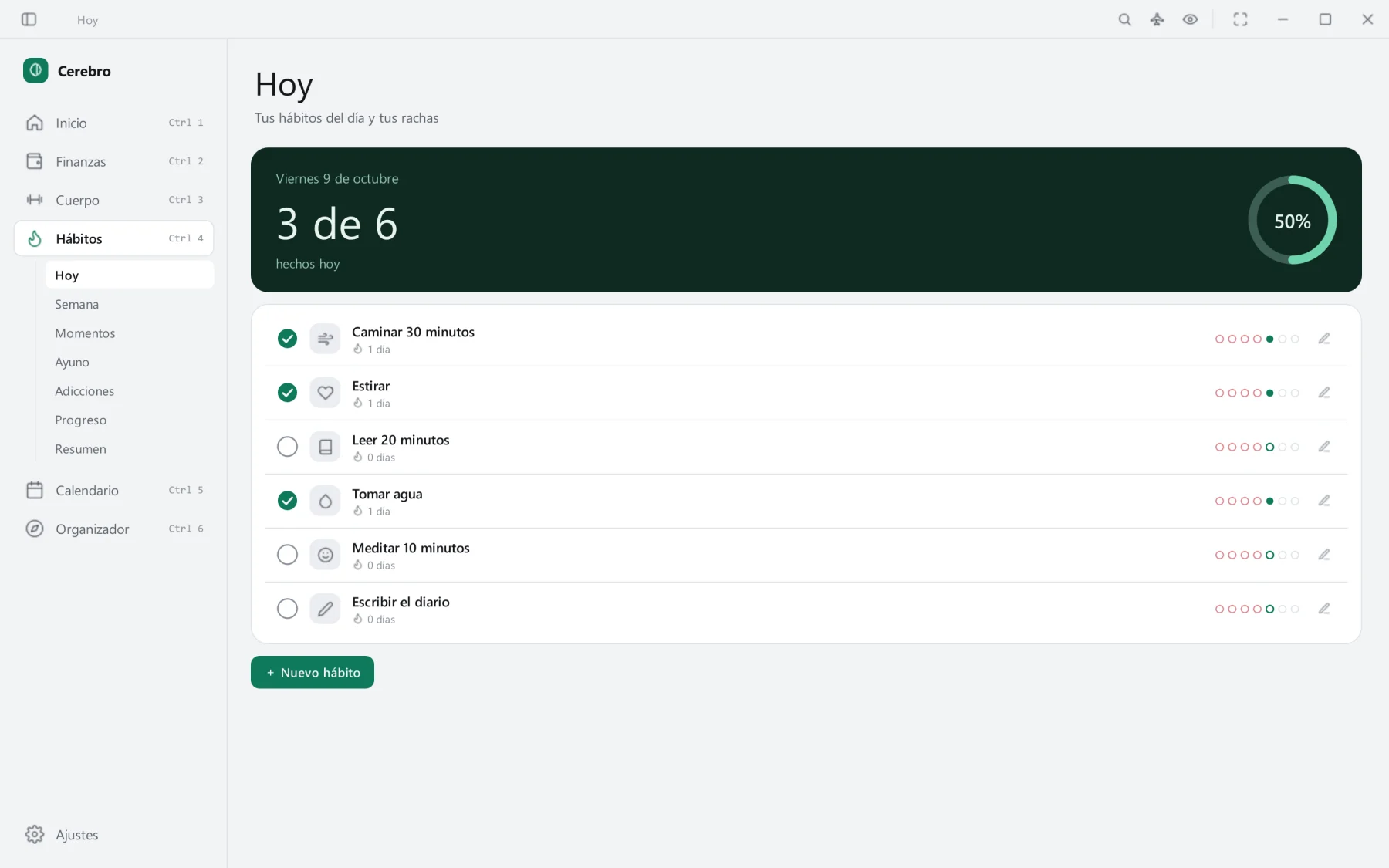The width and height of the screenshot is (1389, 868).
Task: Click the book icon beside Leer 20 minutos
Action: (x=325, y=447)
